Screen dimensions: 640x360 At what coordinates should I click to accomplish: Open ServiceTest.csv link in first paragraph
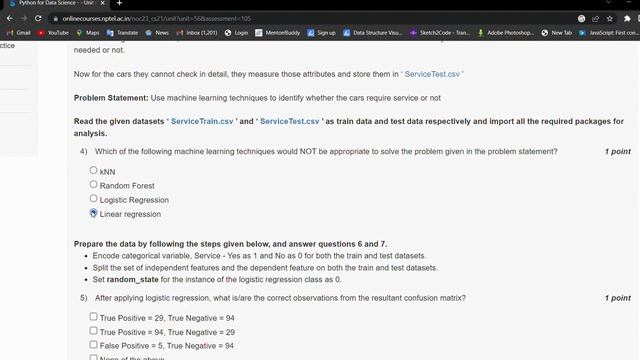tap(432, 74)
